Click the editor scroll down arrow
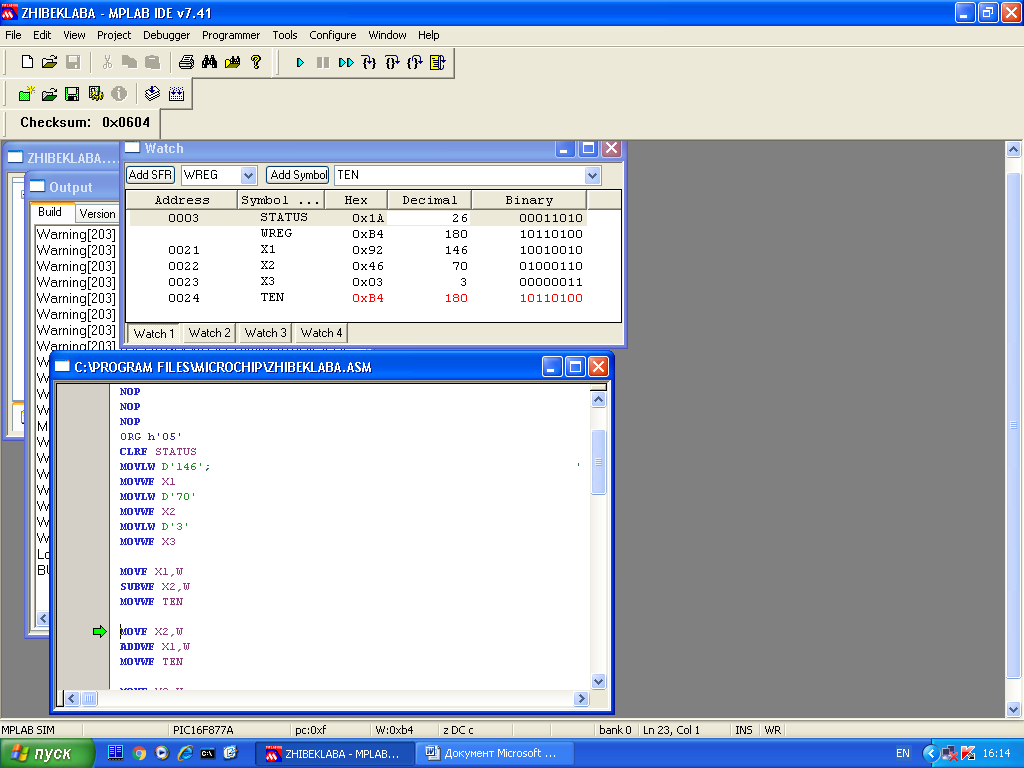This screenshot has width=1024, height=768. click(598, 681)
